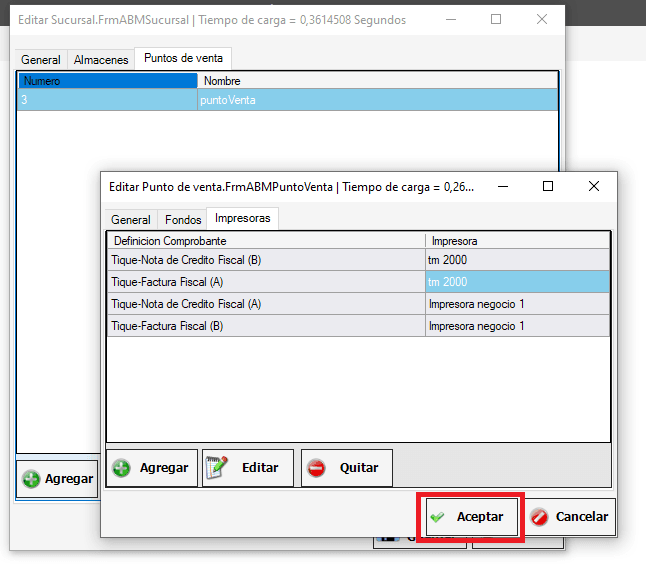
Task: Click the pencil Editar icon
Action: 217,468
